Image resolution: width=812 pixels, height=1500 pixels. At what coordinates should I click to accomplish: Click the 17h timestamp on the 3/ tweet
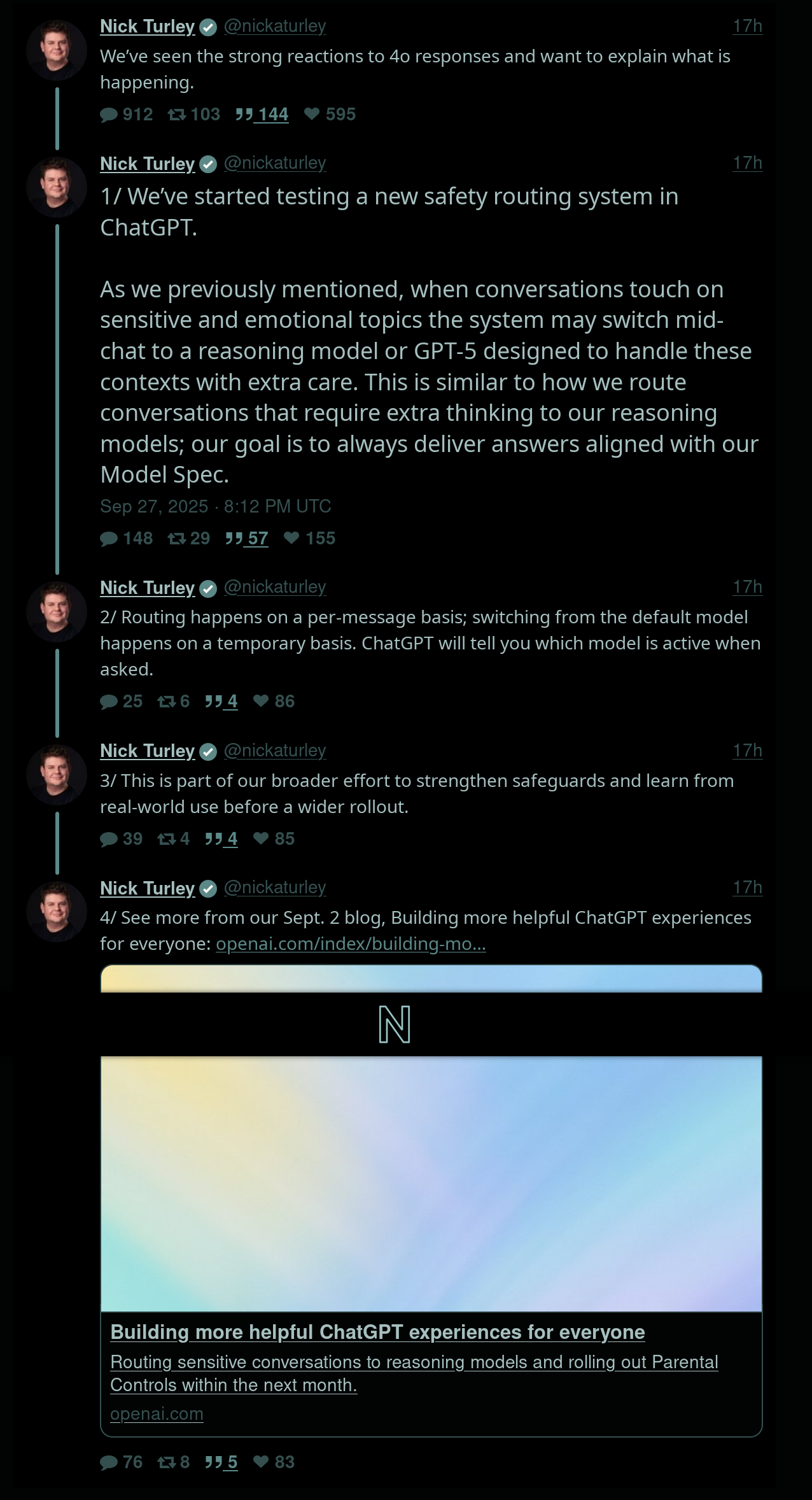tap(747, 751)
